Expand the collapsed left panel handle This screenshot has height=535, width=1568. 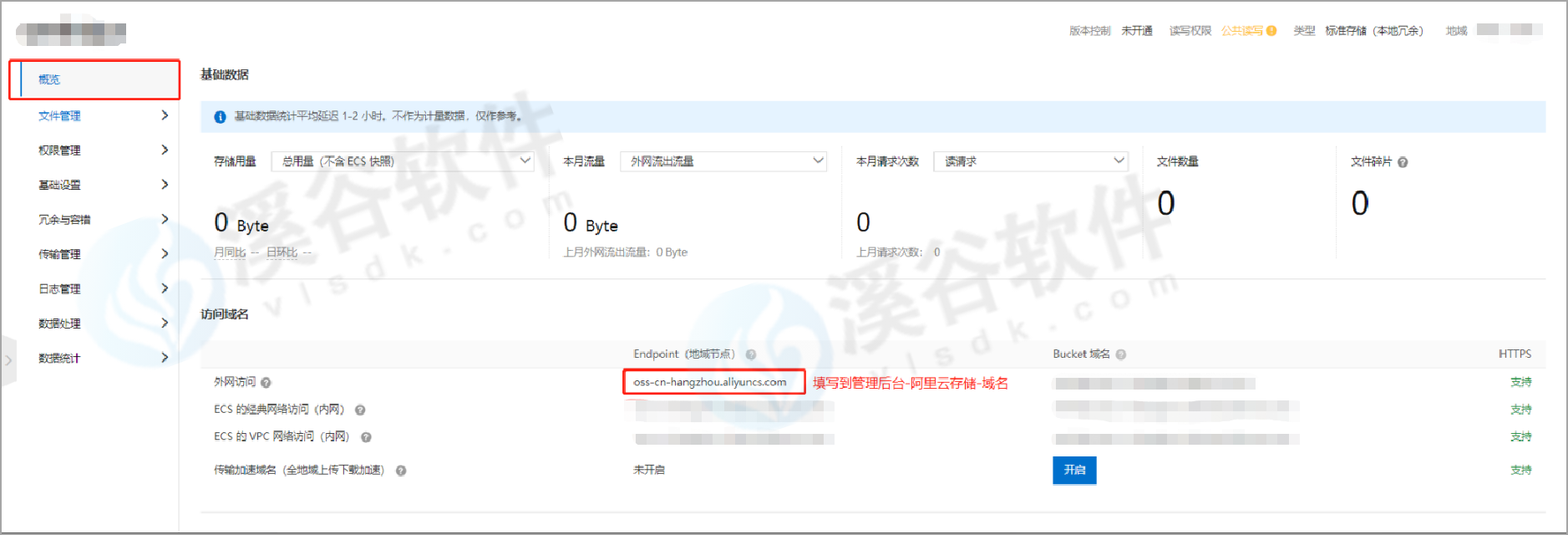[8, 360]
